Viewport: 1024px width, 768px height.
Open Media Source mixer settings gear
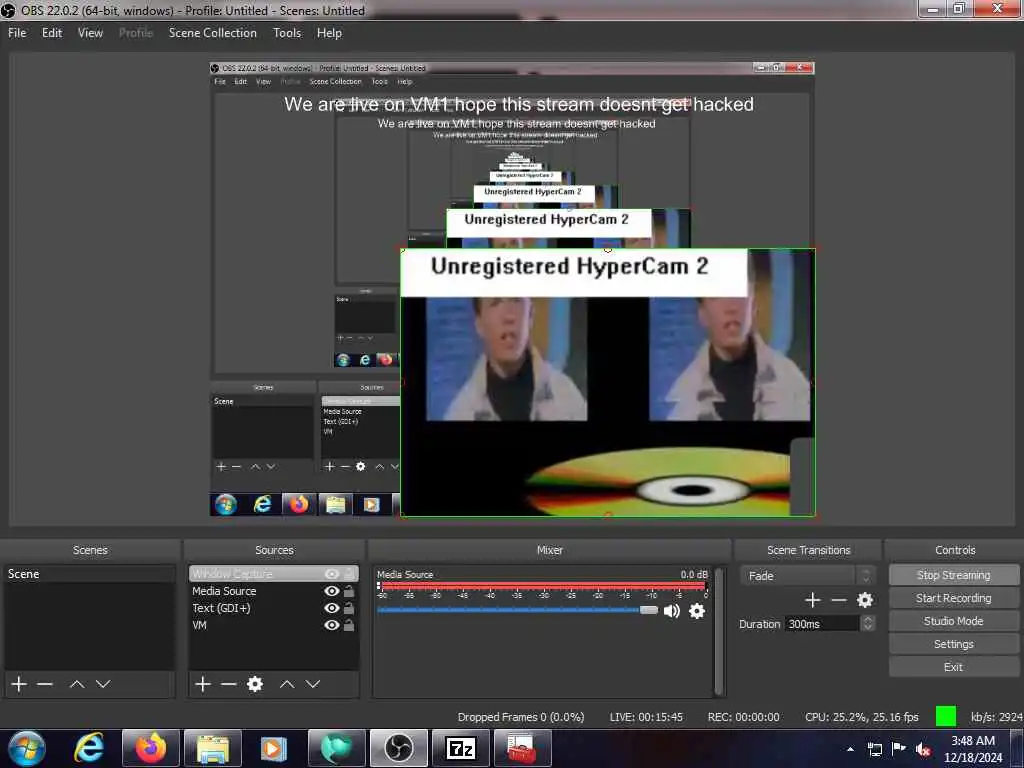[x=697, y=611]
